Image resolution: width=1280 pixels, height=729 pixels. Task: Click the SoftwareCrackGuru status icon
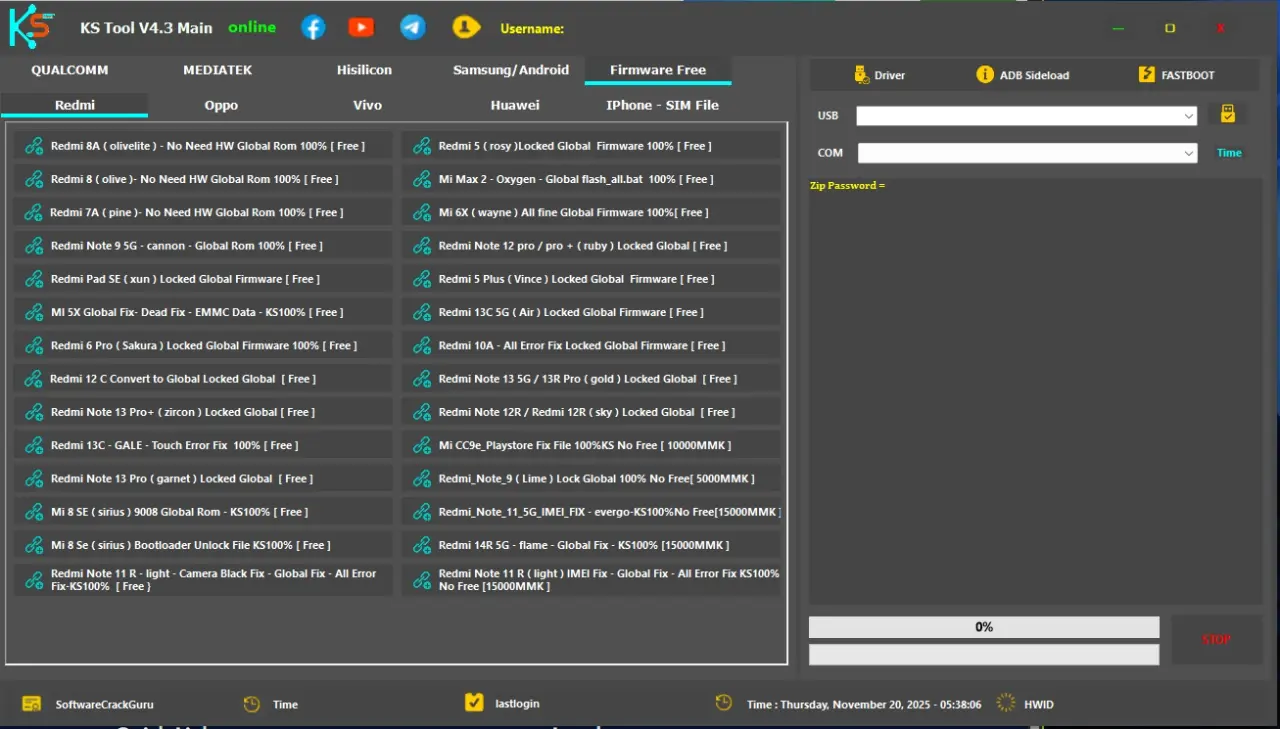(32, 704)
